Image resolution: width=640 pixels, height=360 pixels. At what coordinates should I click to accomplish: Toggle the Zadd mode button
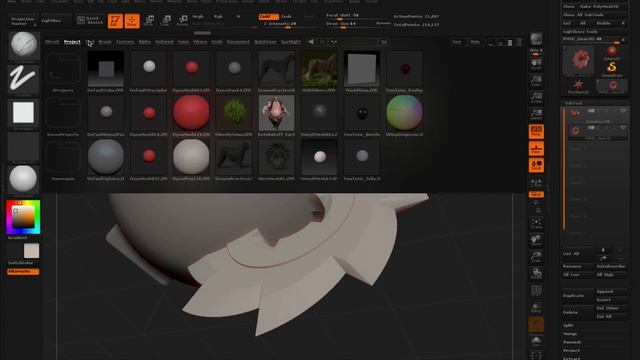pos(268,16)
